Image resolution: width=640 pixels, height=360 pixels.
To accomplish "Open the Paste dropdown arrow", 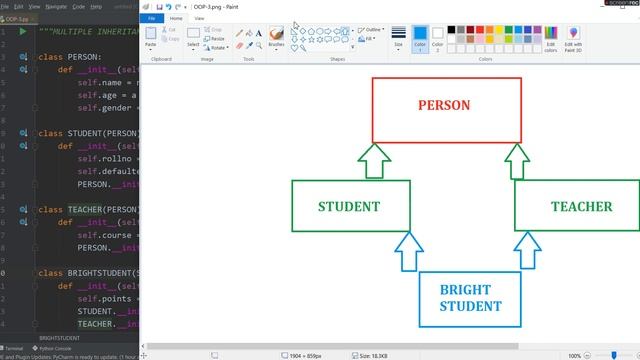I will tap(151, 50).
